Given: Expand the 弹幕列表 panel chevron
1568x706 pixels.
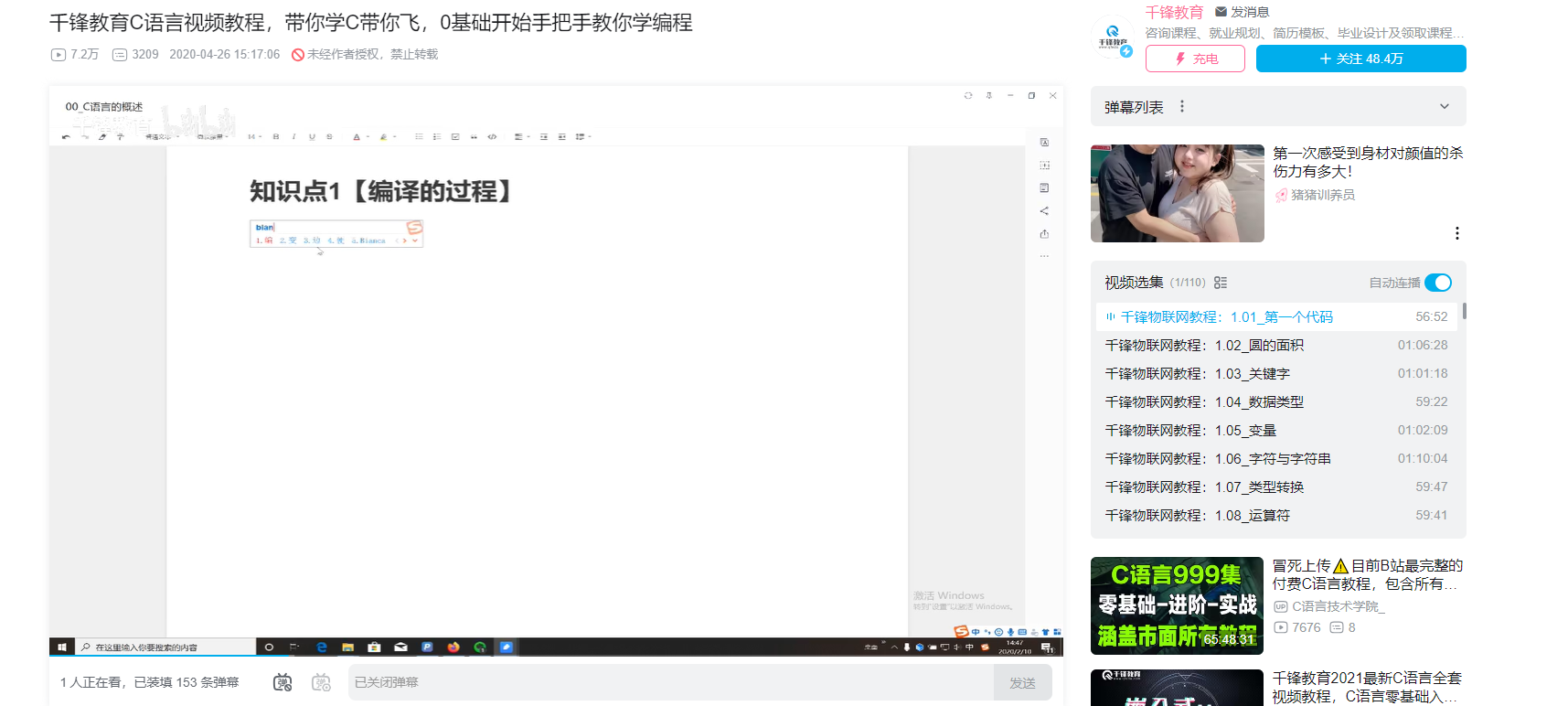Looking at the screenshot, I should click(1445, 107).
